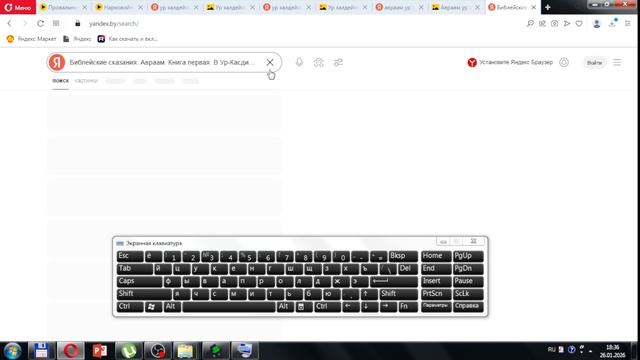Take a snapshot with the camera icon
The width and height of the screenshot is (640, 360).
pyautogui.click(x=554, y=24)
